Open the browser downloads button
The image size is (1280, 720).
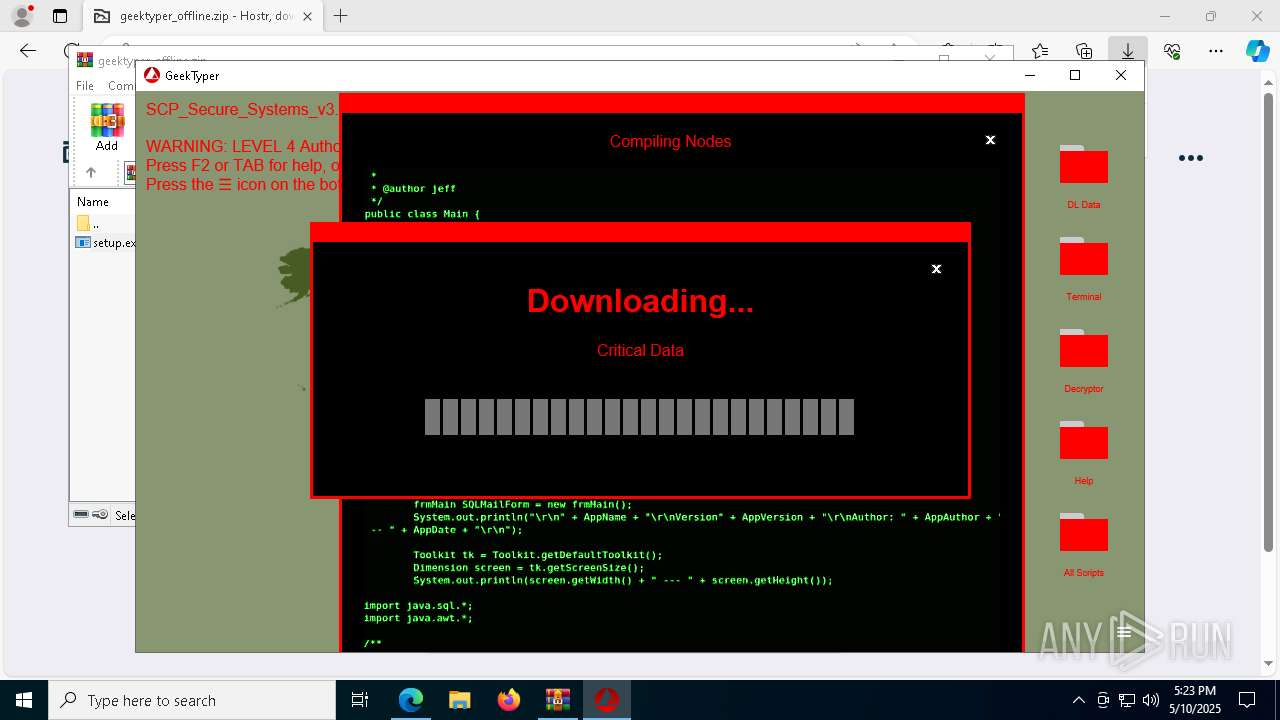[1127, 51]
